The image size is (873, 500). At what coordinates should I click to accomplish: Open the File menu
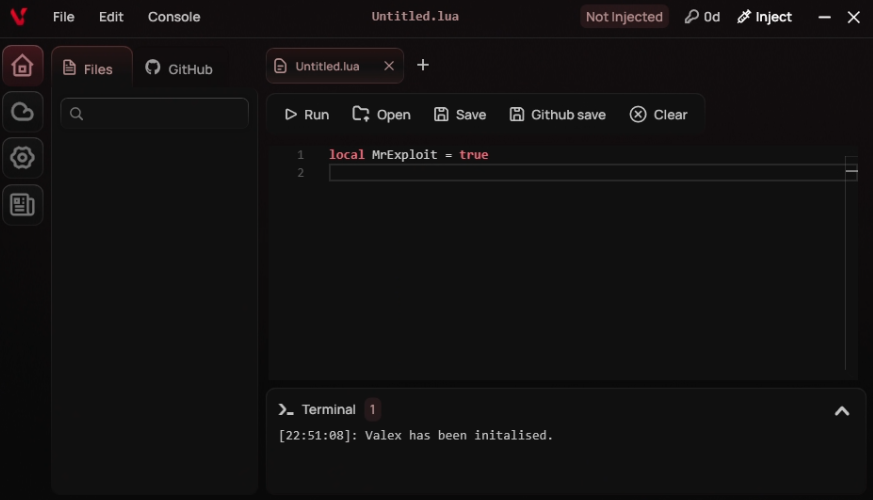63,17
